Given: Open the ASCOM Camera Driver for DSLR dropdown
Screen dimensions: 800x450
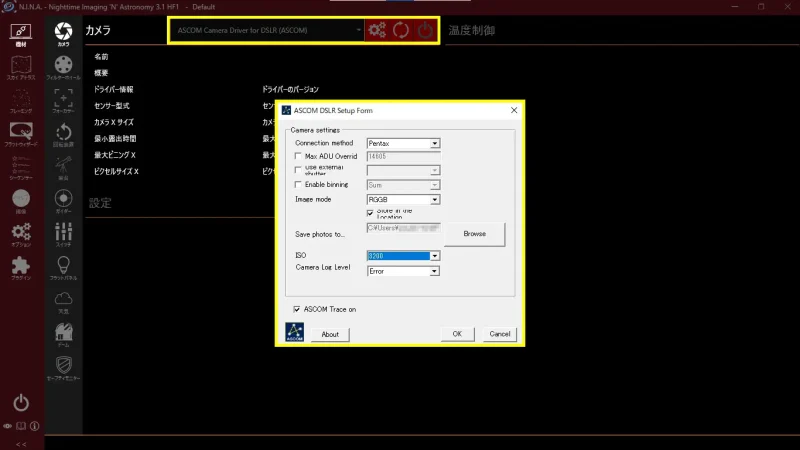Looking at the screenshot, I should coord(267,30).
